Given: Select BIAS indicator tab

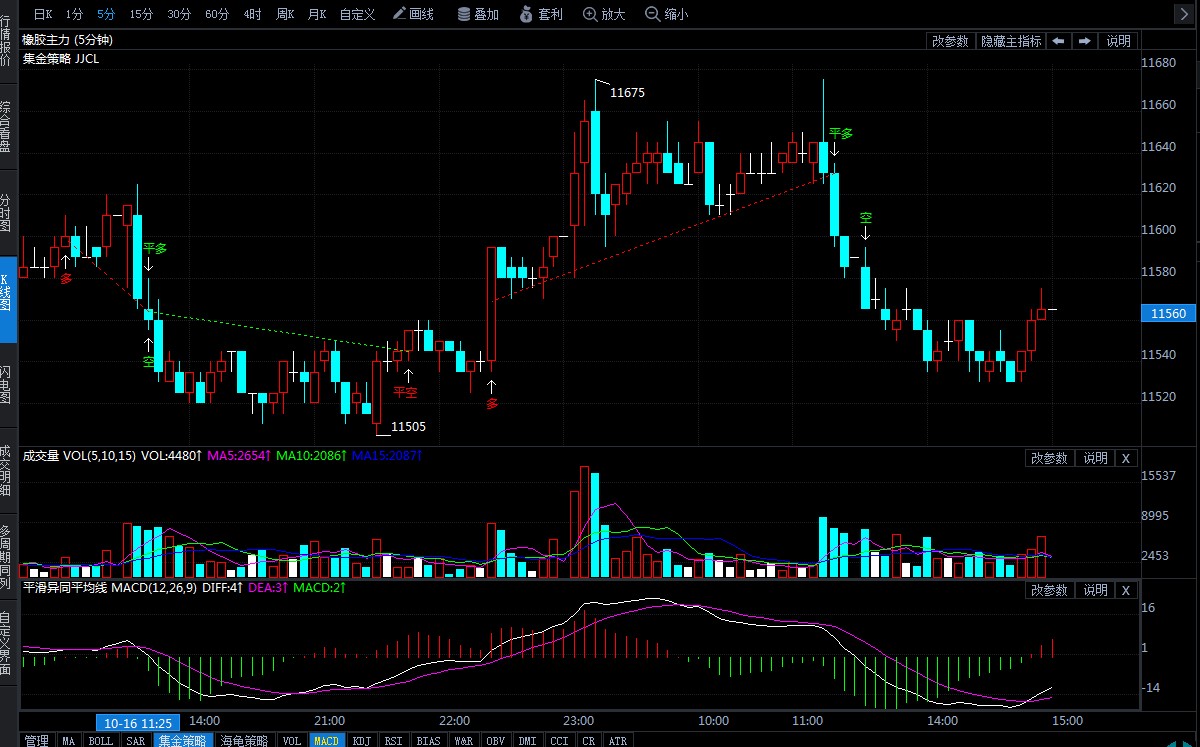Looking at the screenshot, I should (428, 740).
